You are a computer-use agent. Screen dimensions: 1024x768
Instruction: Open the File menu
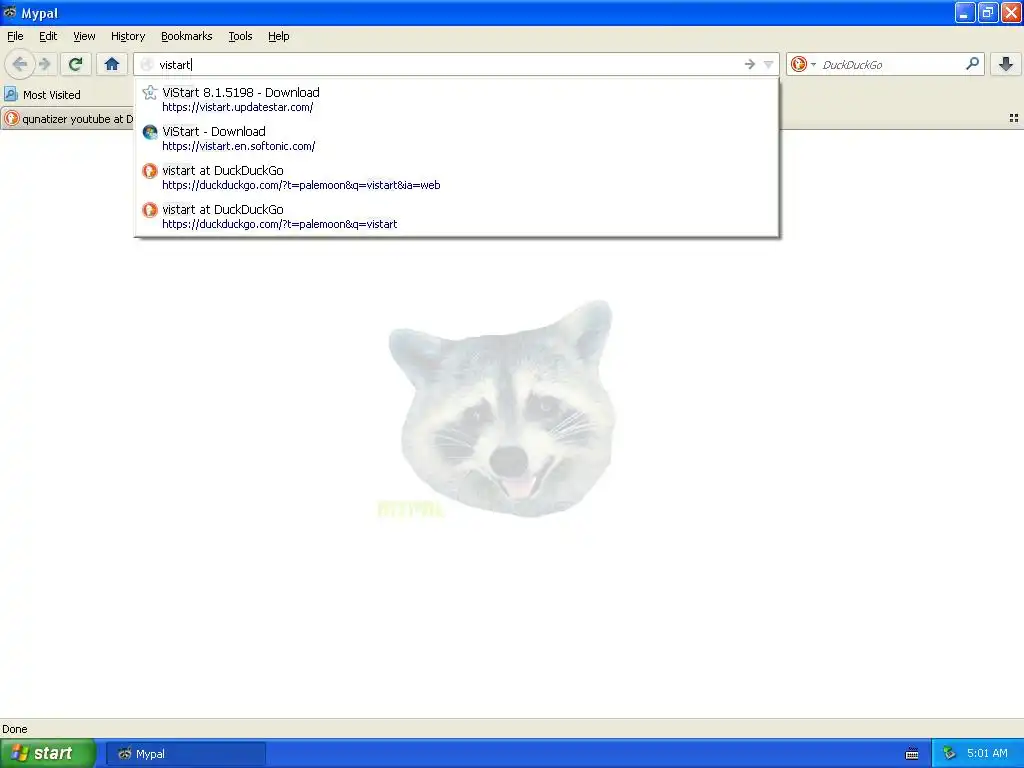coord(15,36)
